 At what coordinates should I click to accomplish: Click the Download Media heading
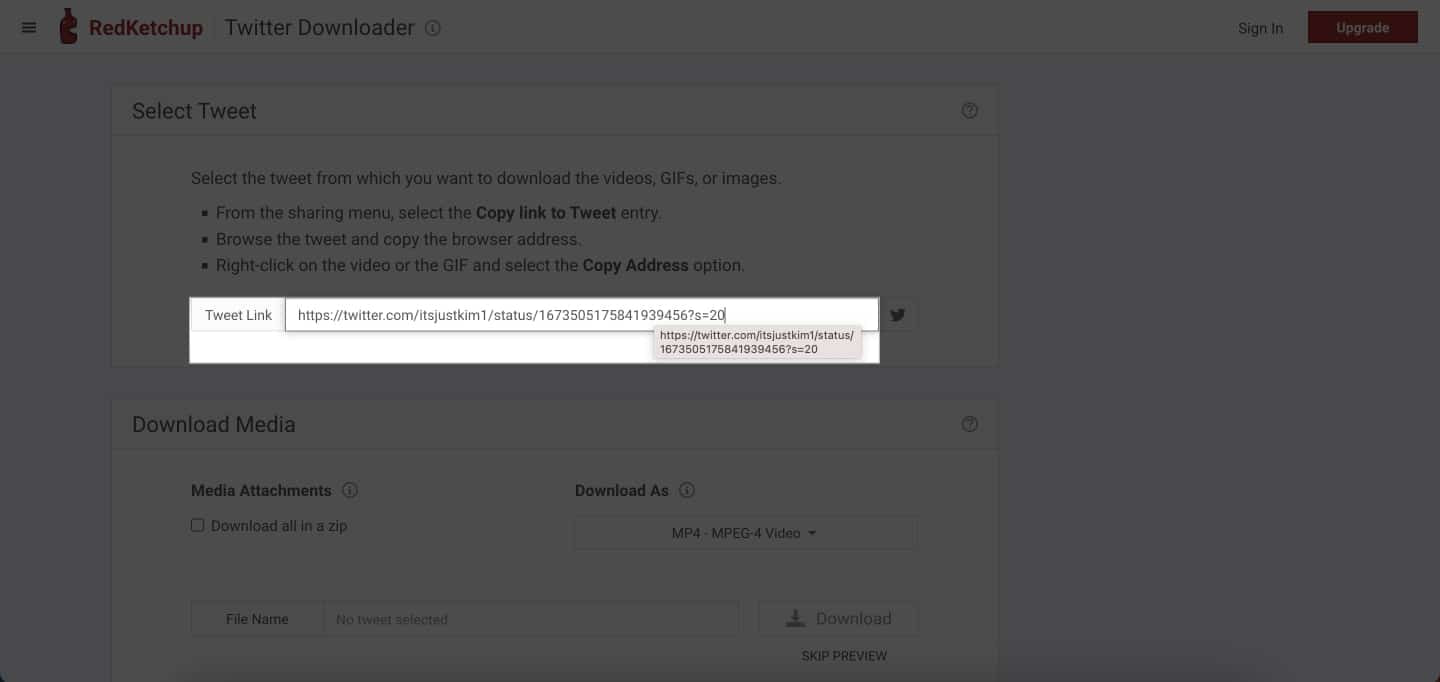214,424
